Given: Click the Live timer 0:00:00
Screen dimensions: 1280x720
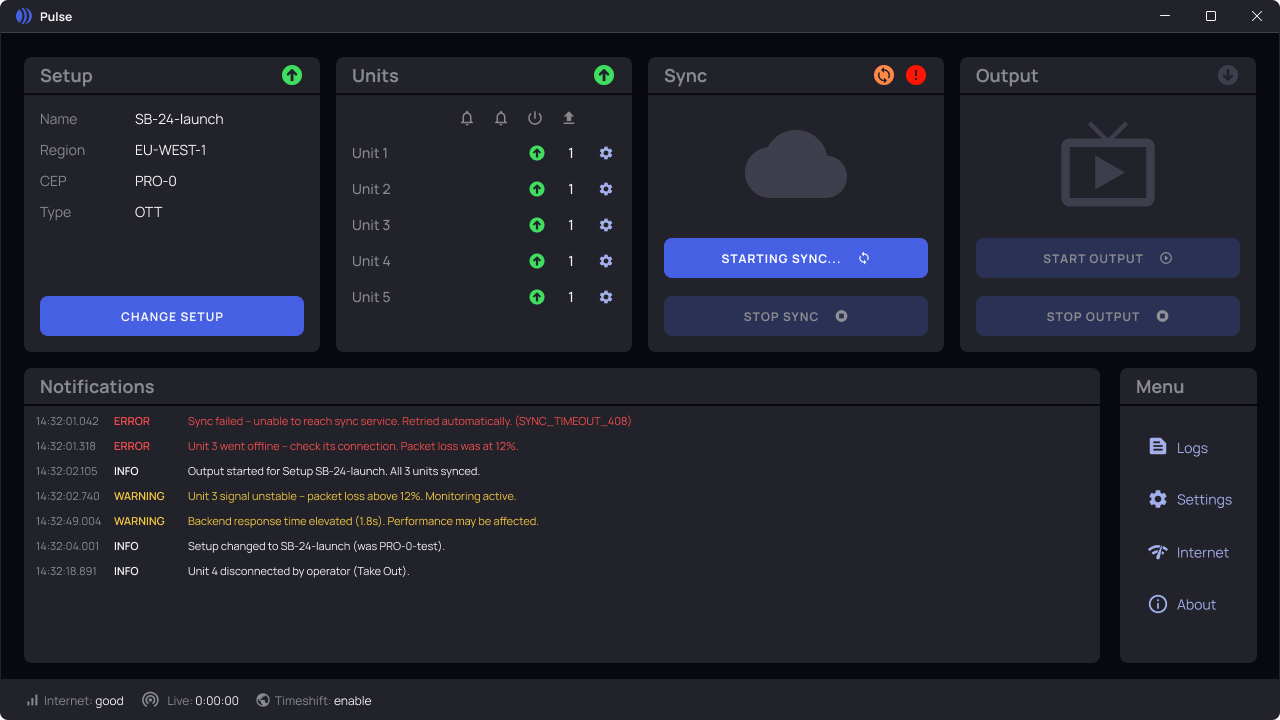Looking at the screenshot, I should [217, 701].
